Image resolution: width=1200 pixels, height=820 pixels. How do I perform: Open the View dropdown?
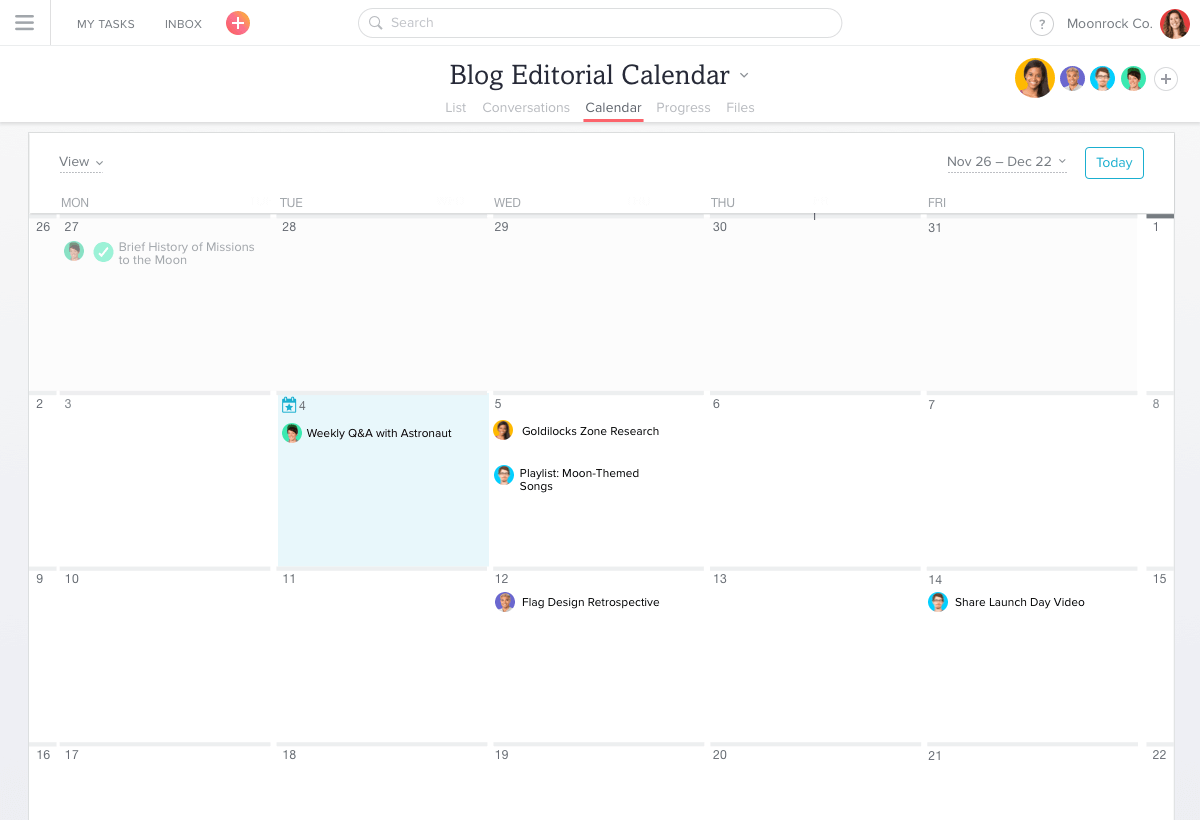pos(81,162)
